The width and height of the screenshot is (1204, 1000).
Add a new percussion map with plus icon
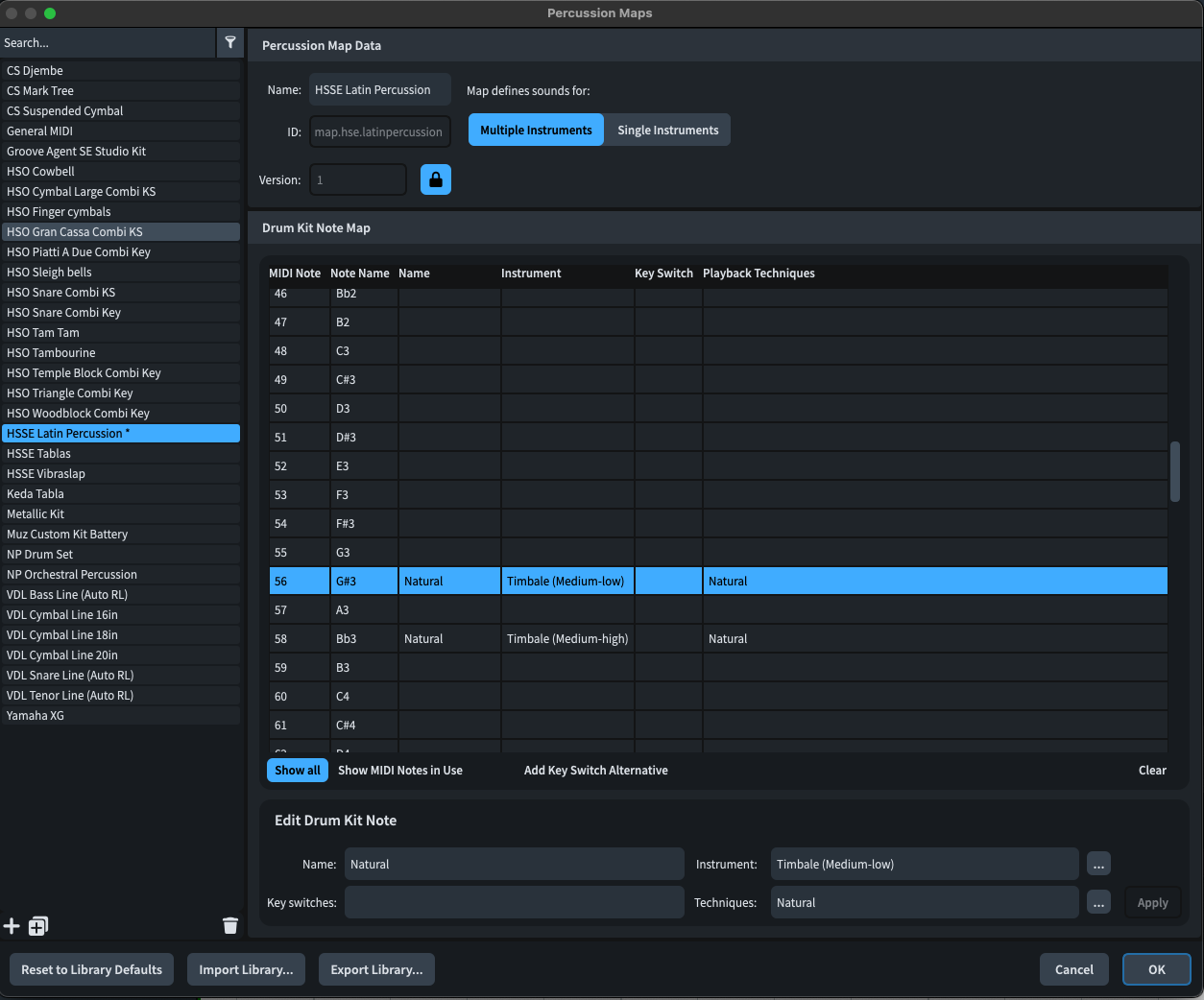[x=12, y=926]
